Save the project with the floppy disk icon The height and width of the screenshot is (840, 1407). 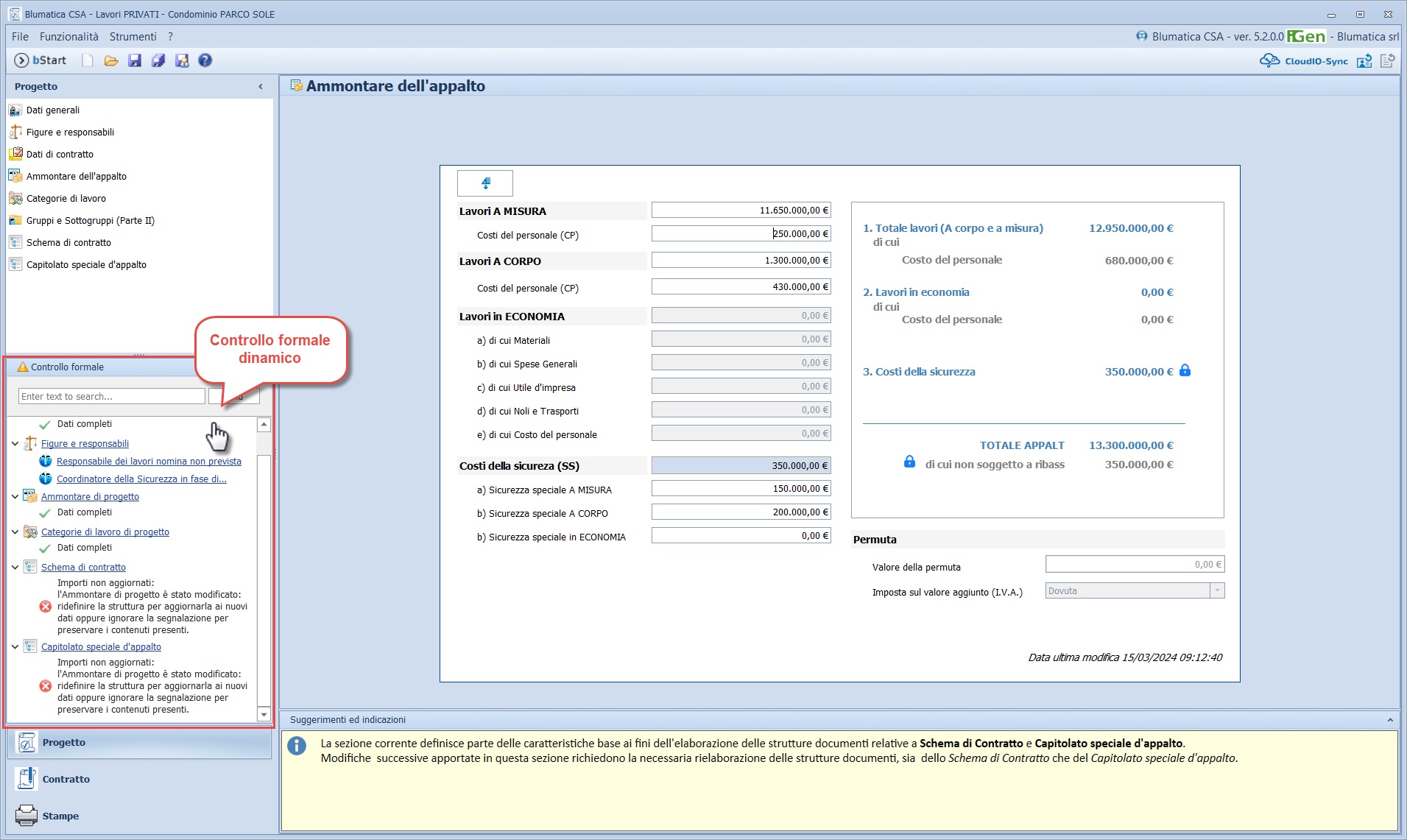[135, 60]
